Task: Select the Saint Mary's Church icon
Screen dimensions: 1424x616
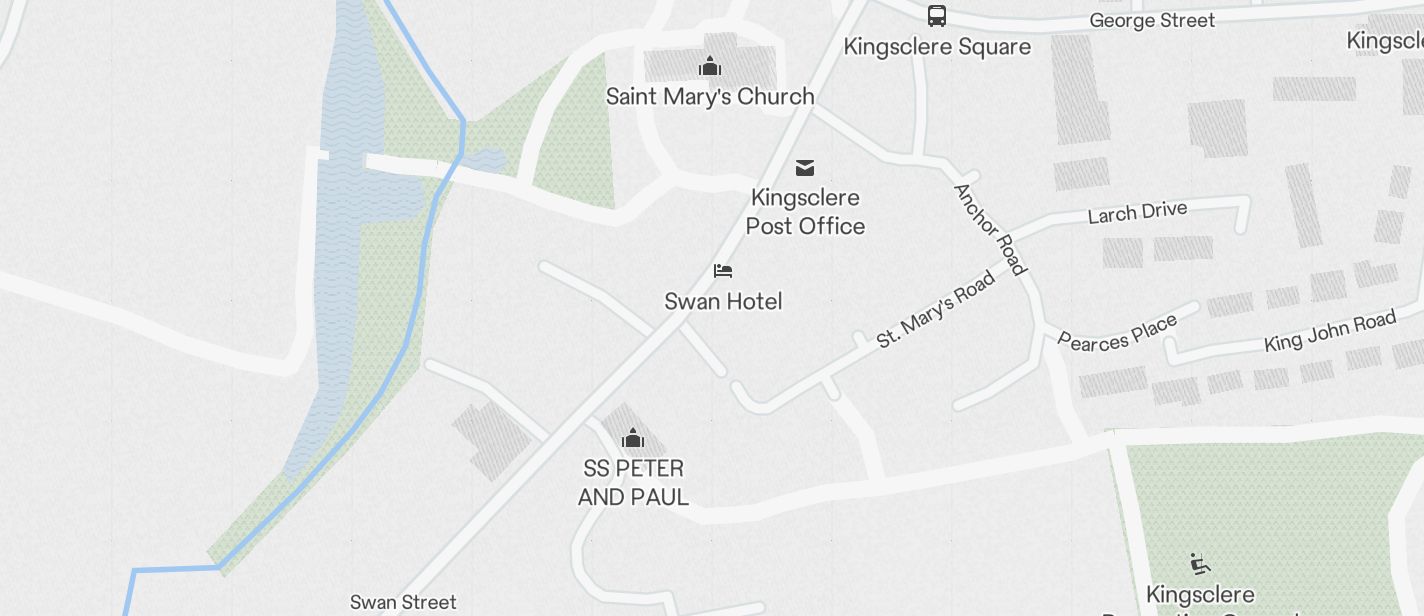Action: tap(710, 67)
